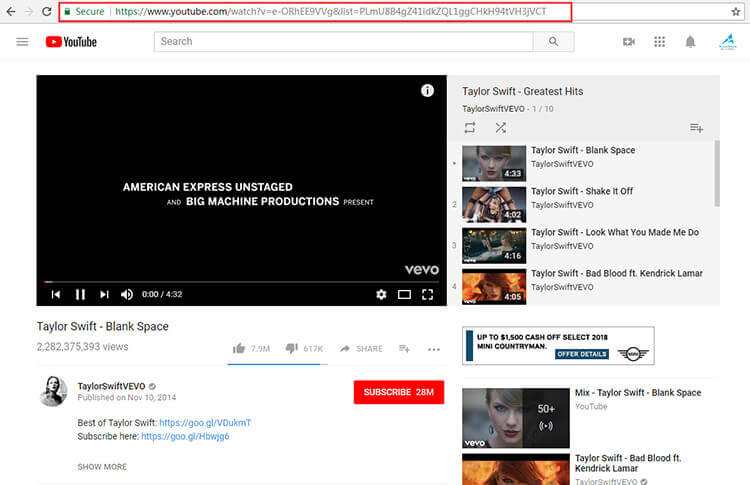The height and width of the screenshot is (485, 750).
Task: Click the SHARE button
Action: point(361,349)
